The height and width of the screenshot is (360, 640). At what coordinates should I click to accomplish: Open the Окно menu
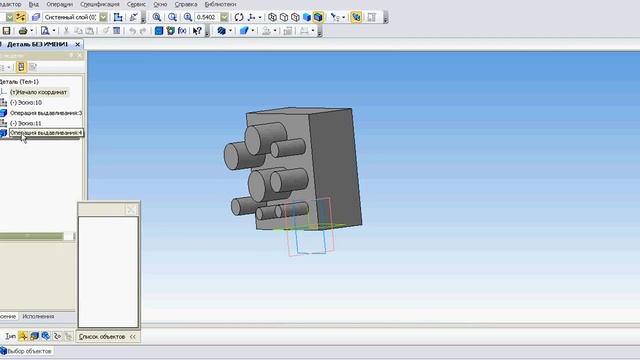point(160,4)
